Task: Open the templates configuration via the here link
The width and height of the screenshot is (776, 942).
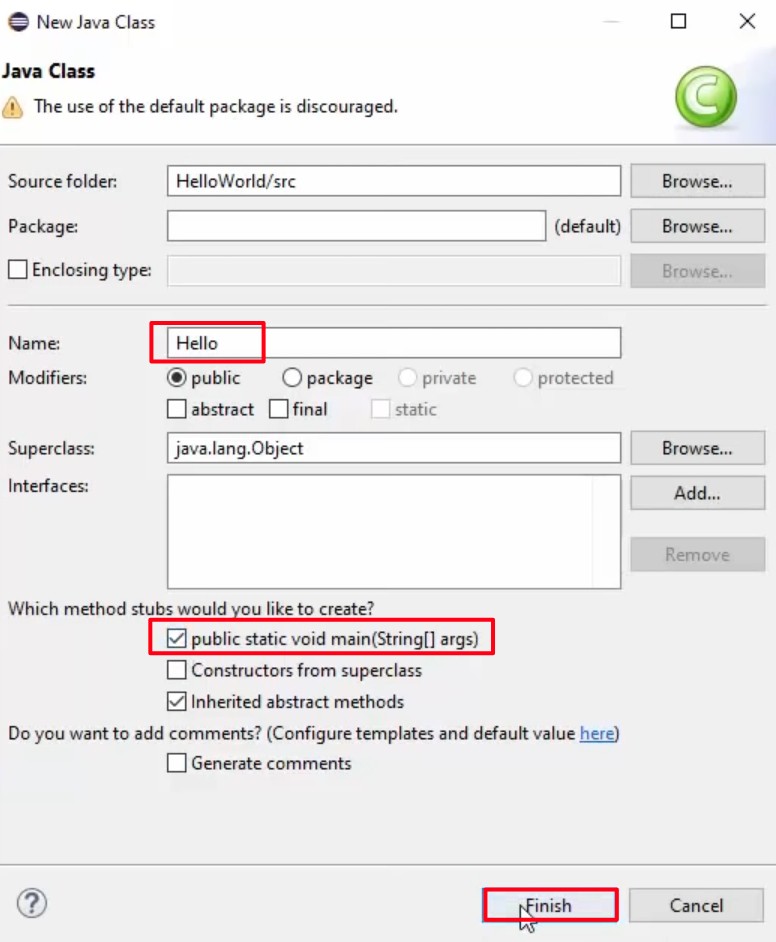Action: click(x=597, y=733)
